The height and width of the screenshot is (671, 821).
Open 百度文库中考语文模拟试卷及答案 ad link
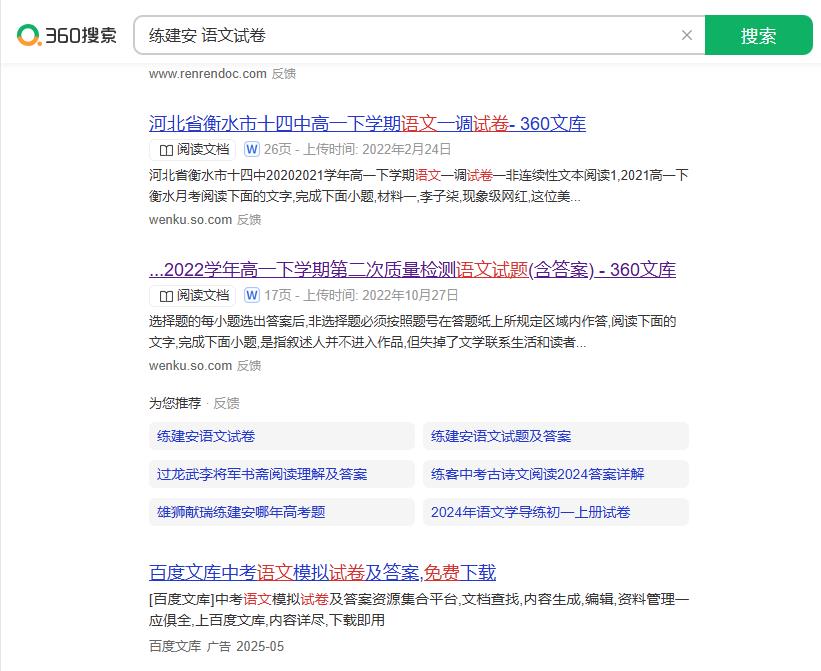tap(322, 572)
